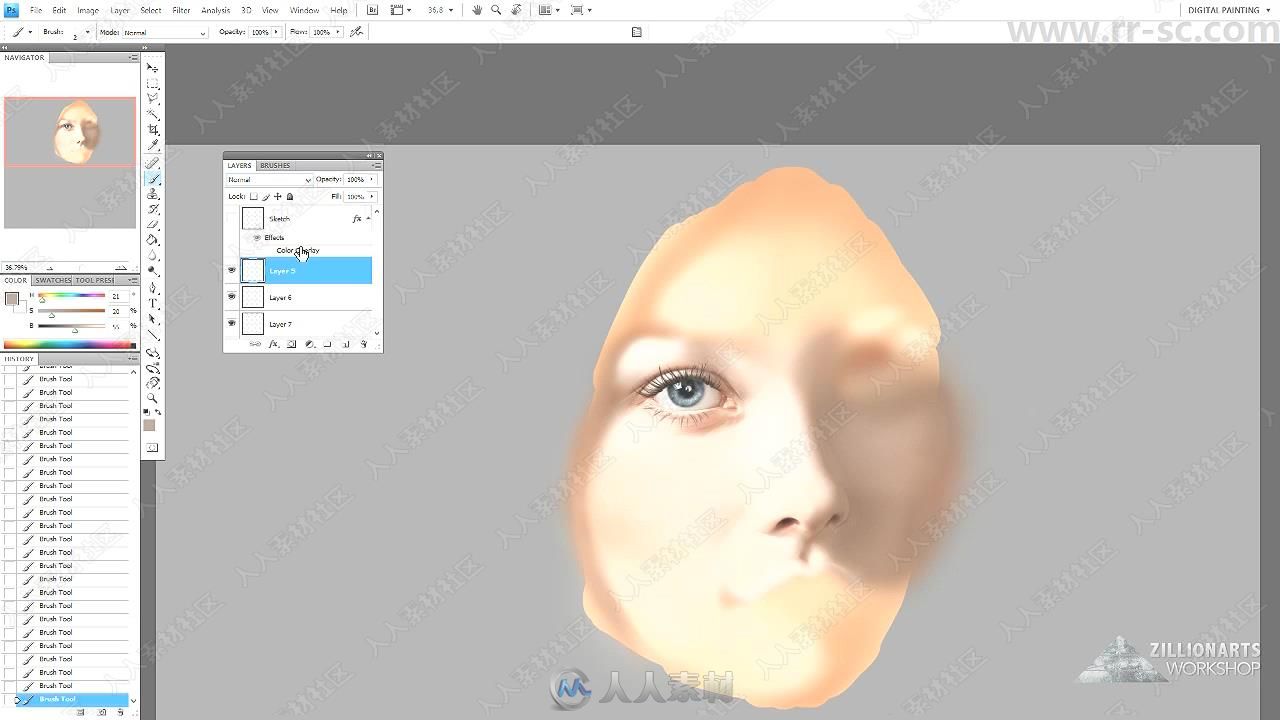Select the Line shape tool
Screen dimensions: 1280x720
[x=153, y=333]
